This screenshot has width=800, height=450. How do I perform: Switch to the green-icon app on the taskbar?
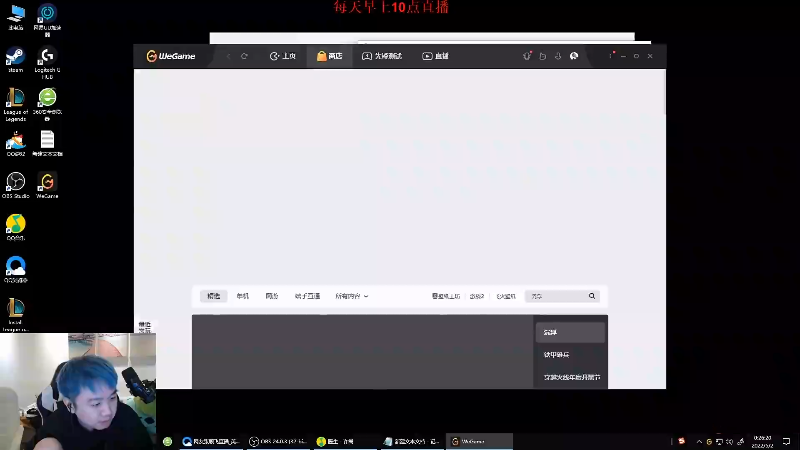pyautogui.click(x=344, y=441)
